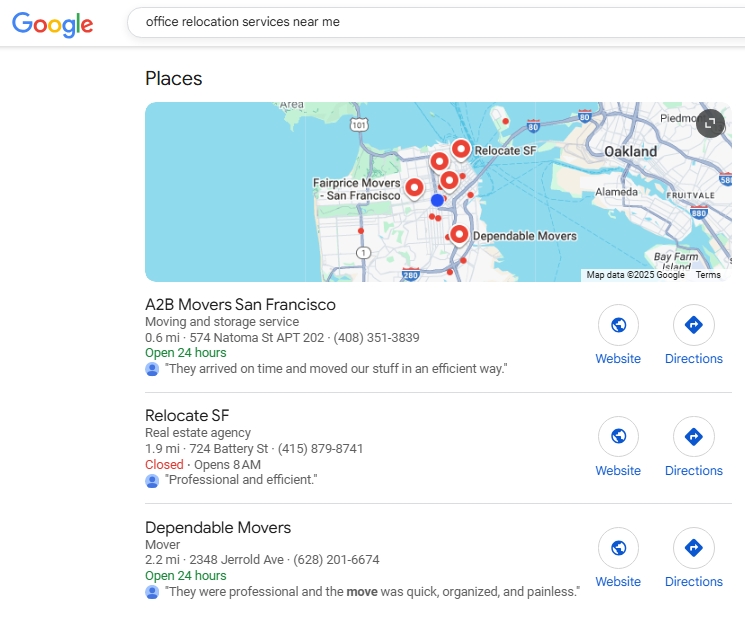This screenshot has width=745, height=621.
Task: Open A2B Movers San Francisco listing title
Action: pos(240,304)
